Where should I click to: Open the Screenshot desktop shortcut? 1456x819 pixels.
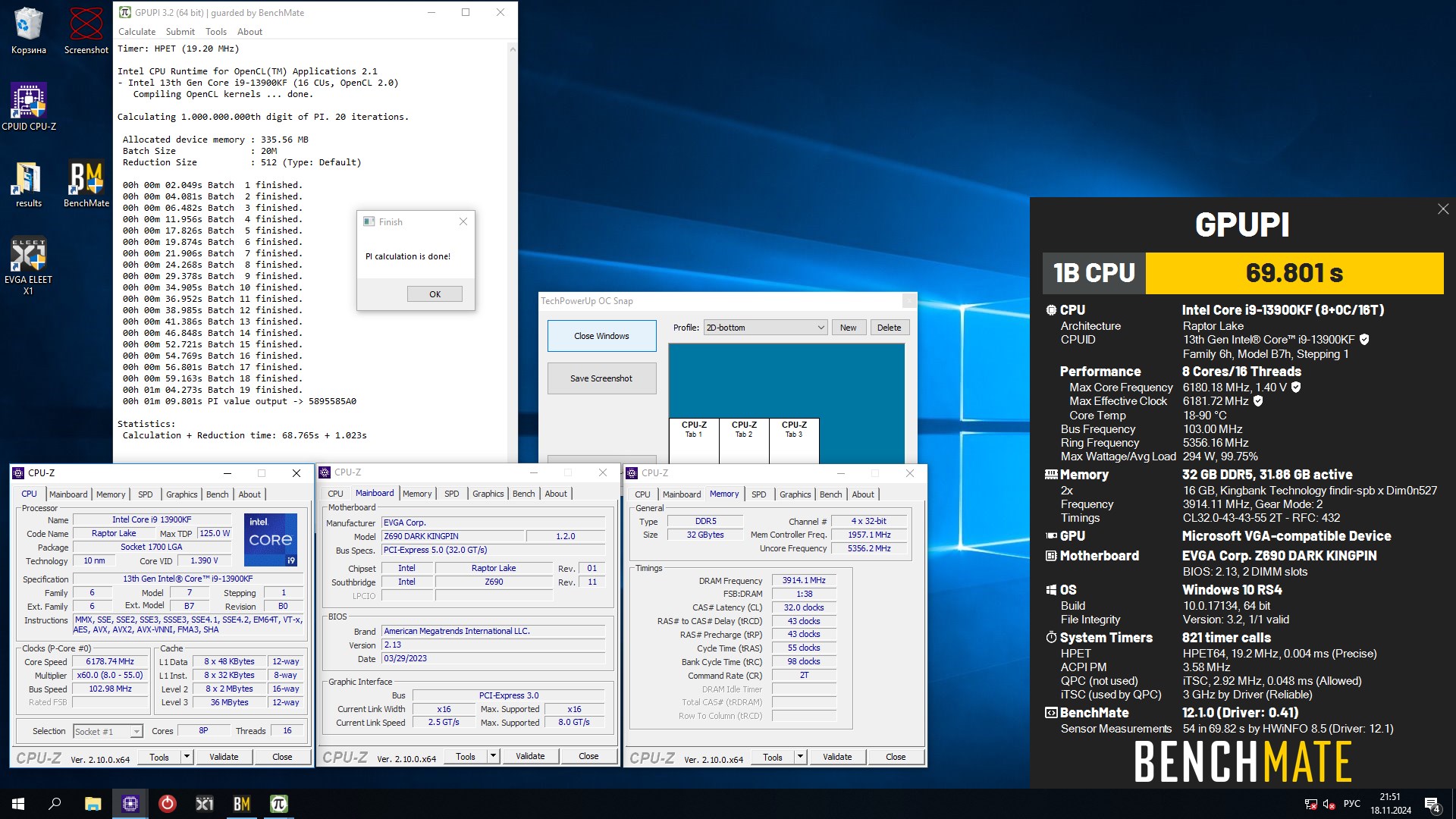86,30
